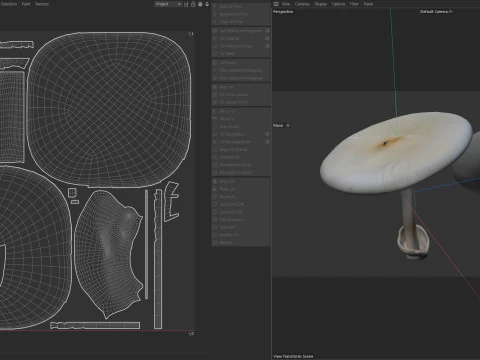Screen dimensions: 480x360
Task: Run the Clear UV Pins command
Action: [x=241, y=22]
